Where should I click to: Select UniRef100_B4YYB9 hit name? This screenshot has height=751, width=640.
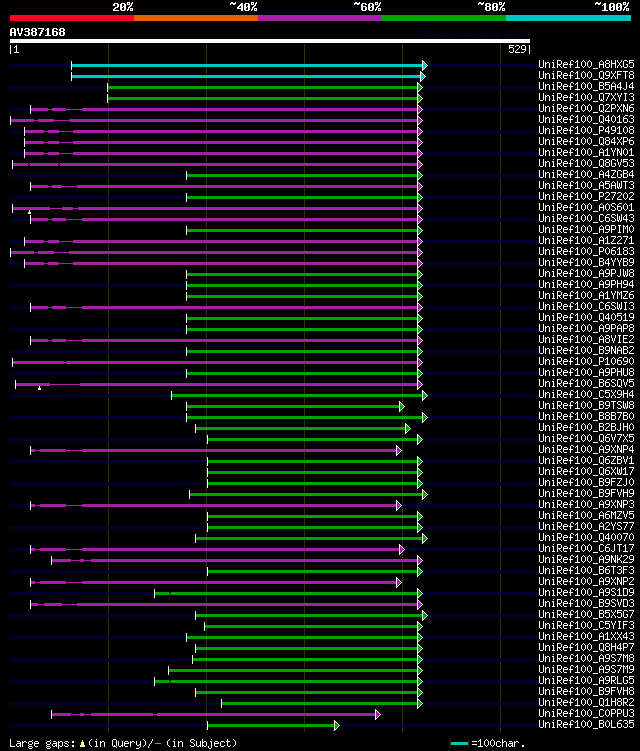pos(586,262)
